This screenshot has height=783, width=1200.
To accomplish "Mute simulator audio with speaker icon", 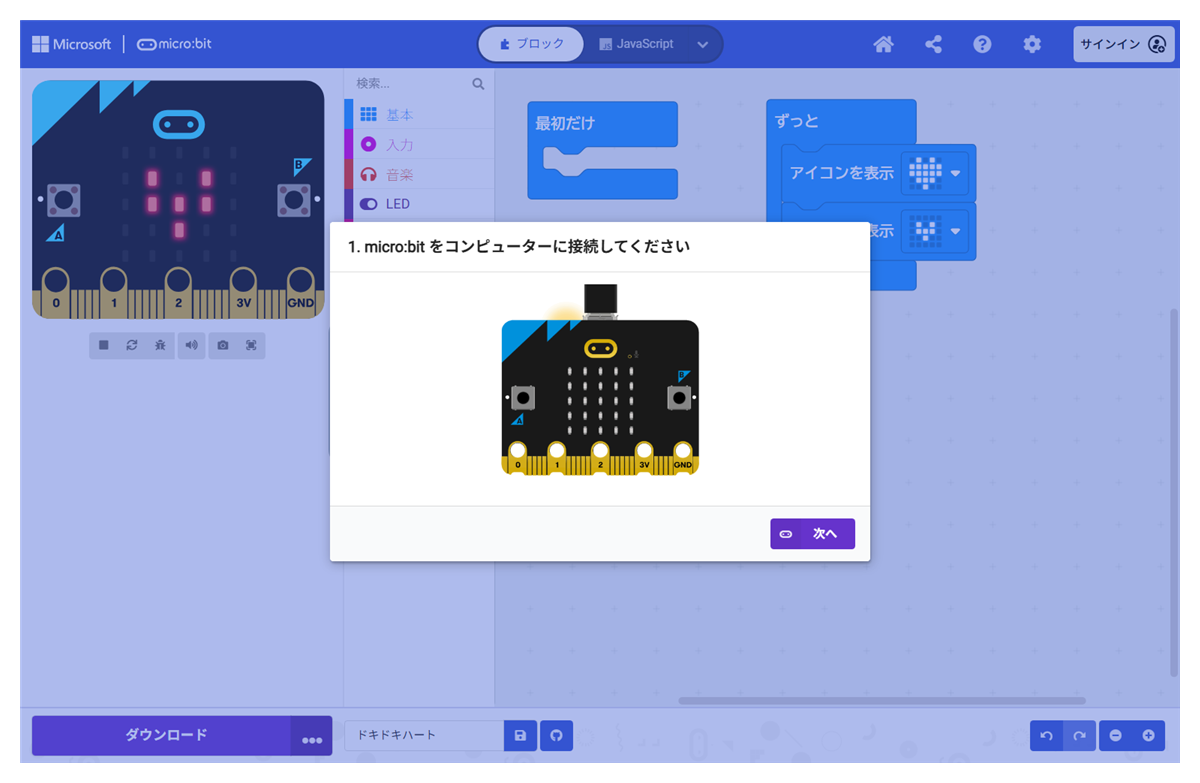I will point(192,345).
